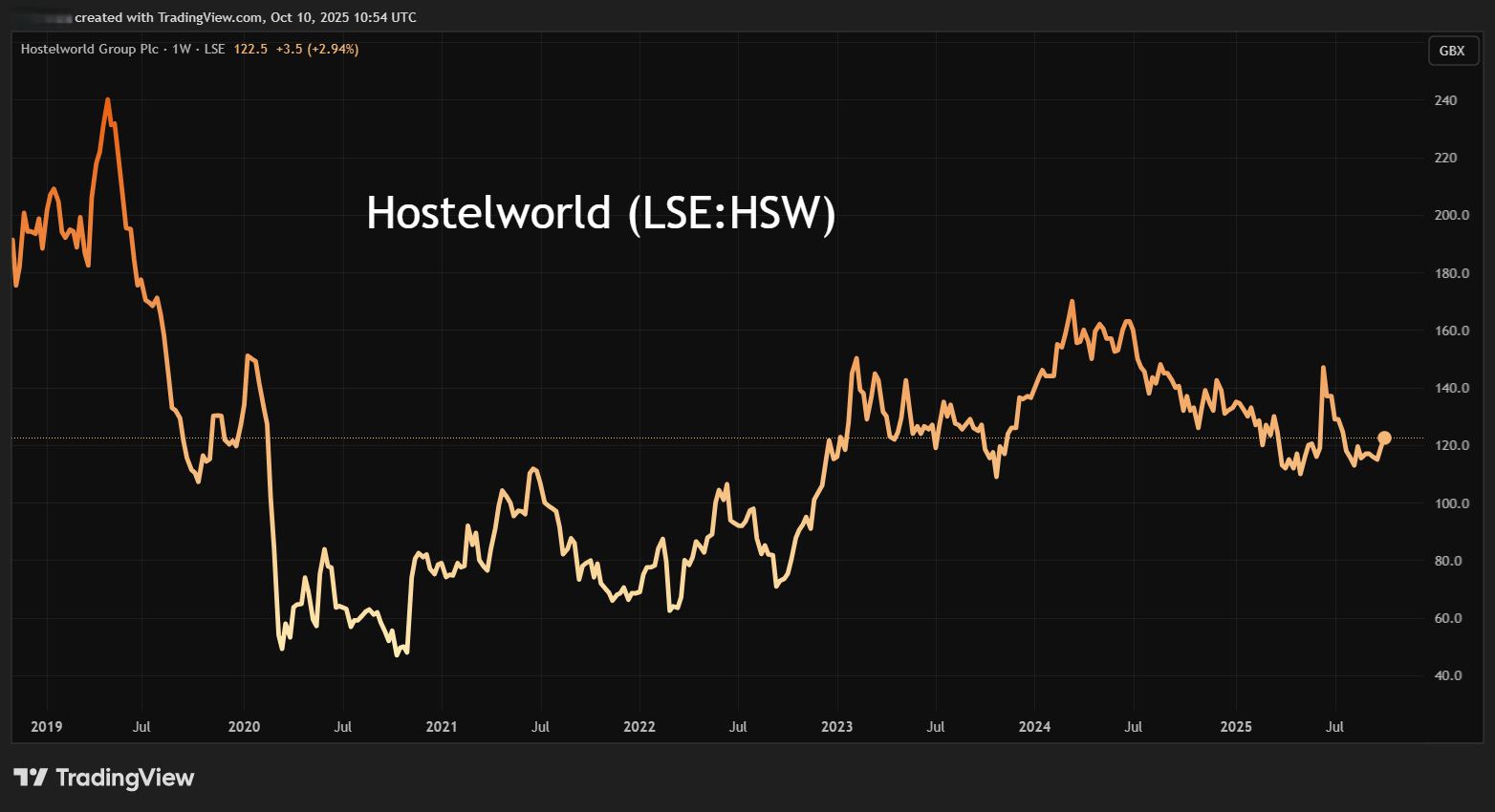The height and width of the screenshot is (812, 1495).
Task: Click the 100.0 price scale label
Action: [1451, 503]
